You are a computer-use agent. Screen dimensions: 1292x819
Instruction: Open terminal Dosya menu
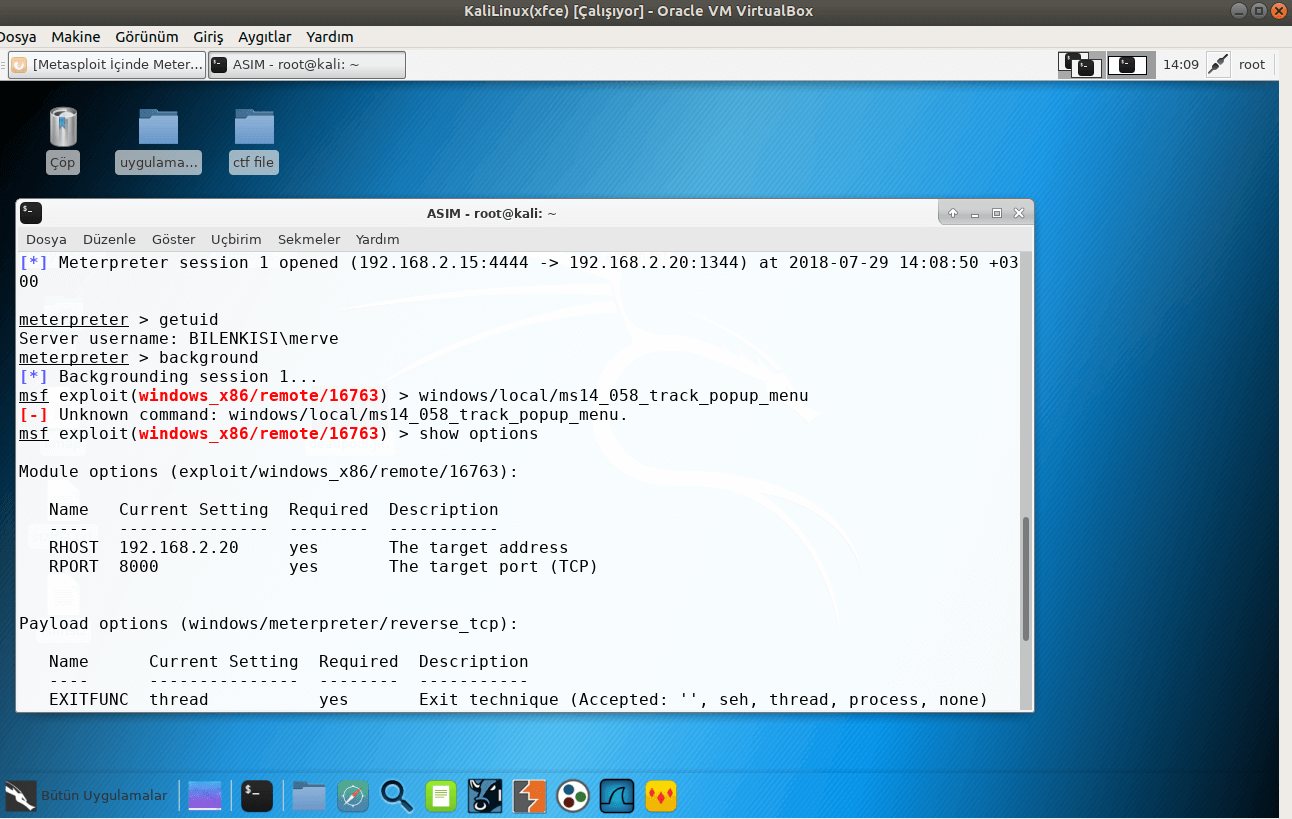[46, 239]
